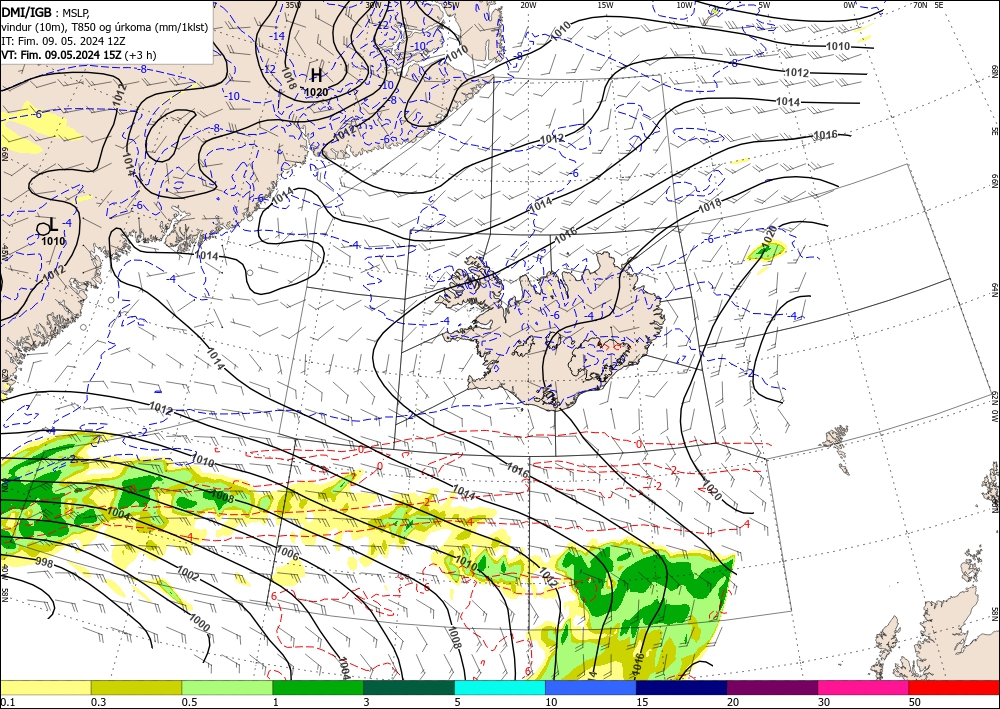This screenshot has height=709, width=1000.
Task: Click the '0W' longitude label at top
Action: tap(849, 5)
